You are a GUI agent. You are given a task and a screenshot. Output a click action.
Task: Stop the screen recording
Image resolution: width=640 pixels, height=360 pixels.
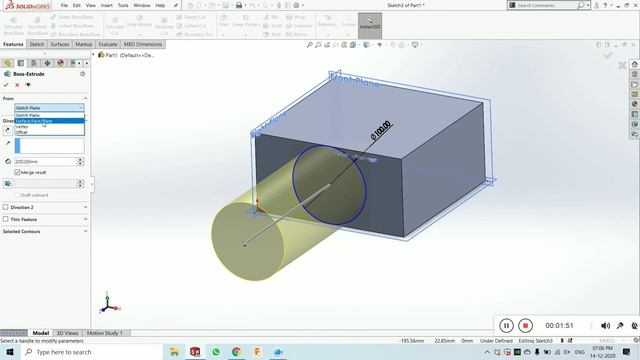tap(525, 325)
